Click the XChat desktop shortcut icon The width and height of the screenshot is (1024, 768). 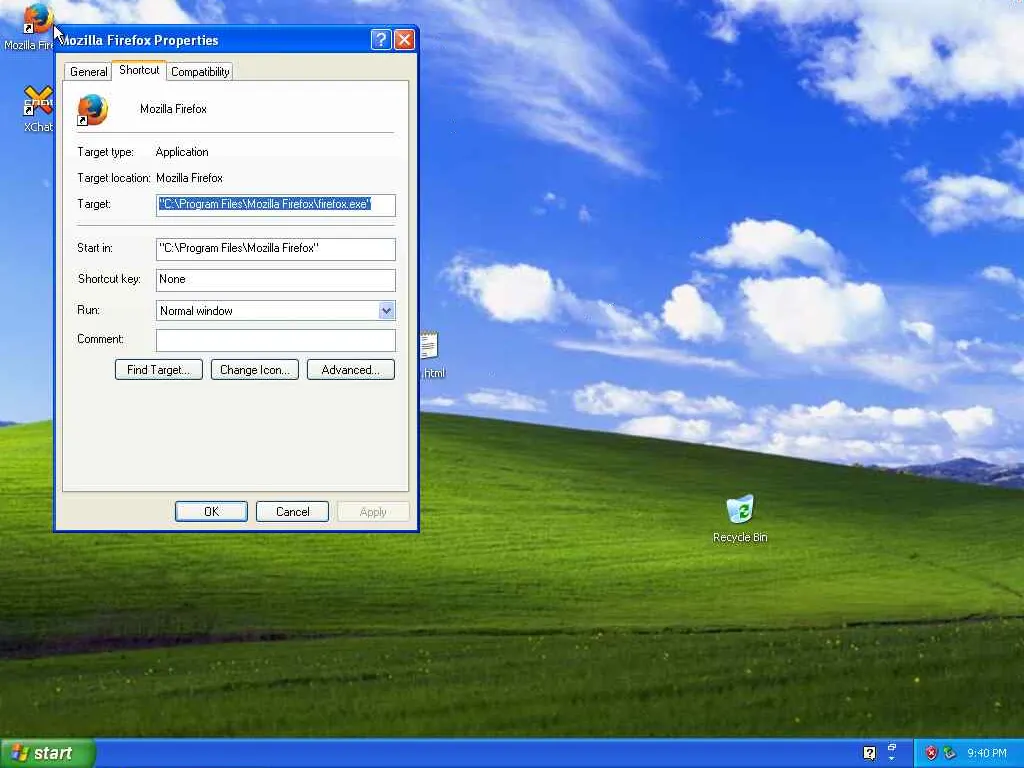38,101
